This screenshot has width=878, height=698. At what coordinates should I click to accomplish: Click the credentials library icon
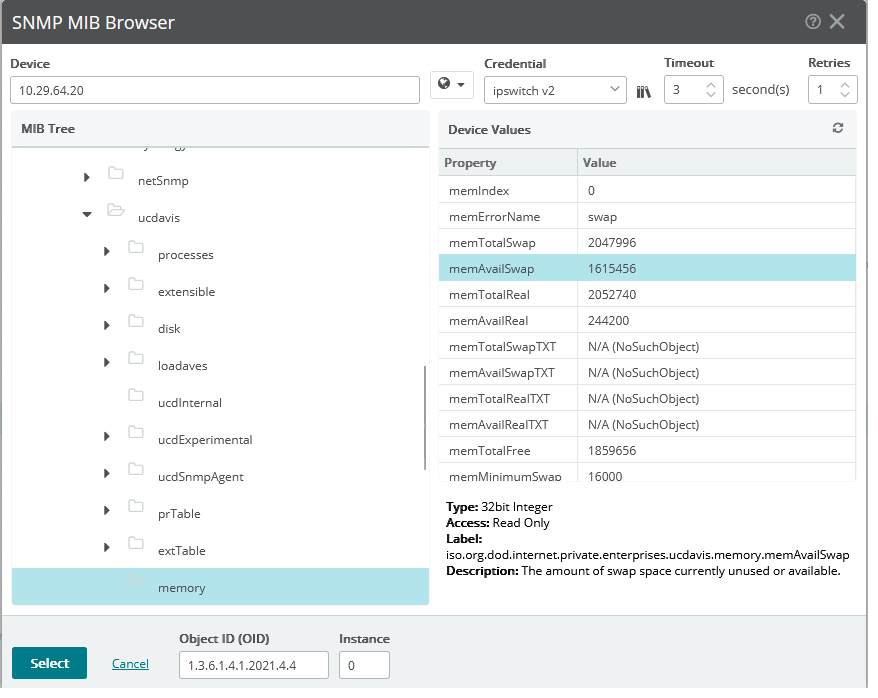(644, 90)
